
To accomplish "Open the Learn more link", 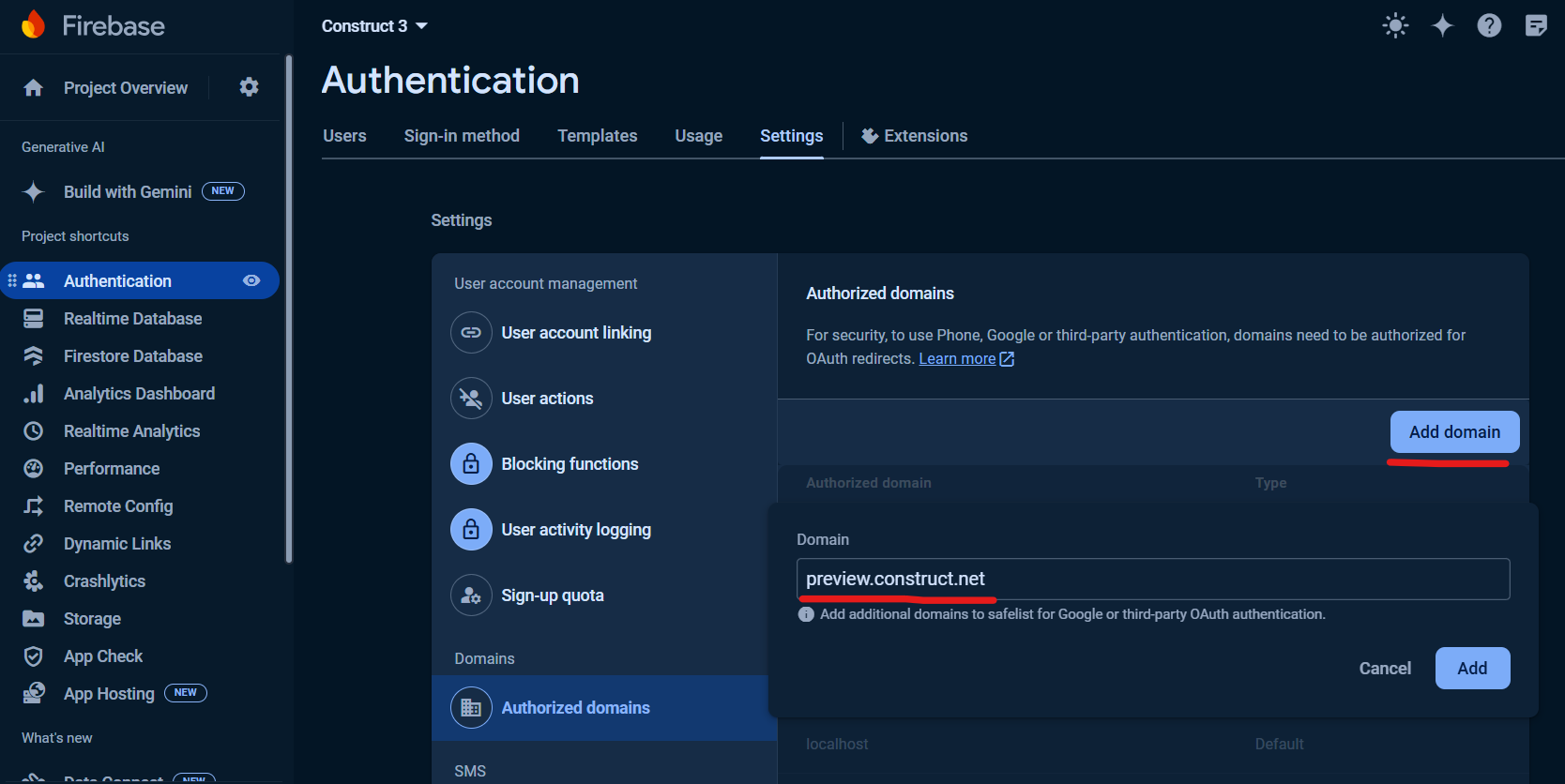I will click(x=957, y=359).
